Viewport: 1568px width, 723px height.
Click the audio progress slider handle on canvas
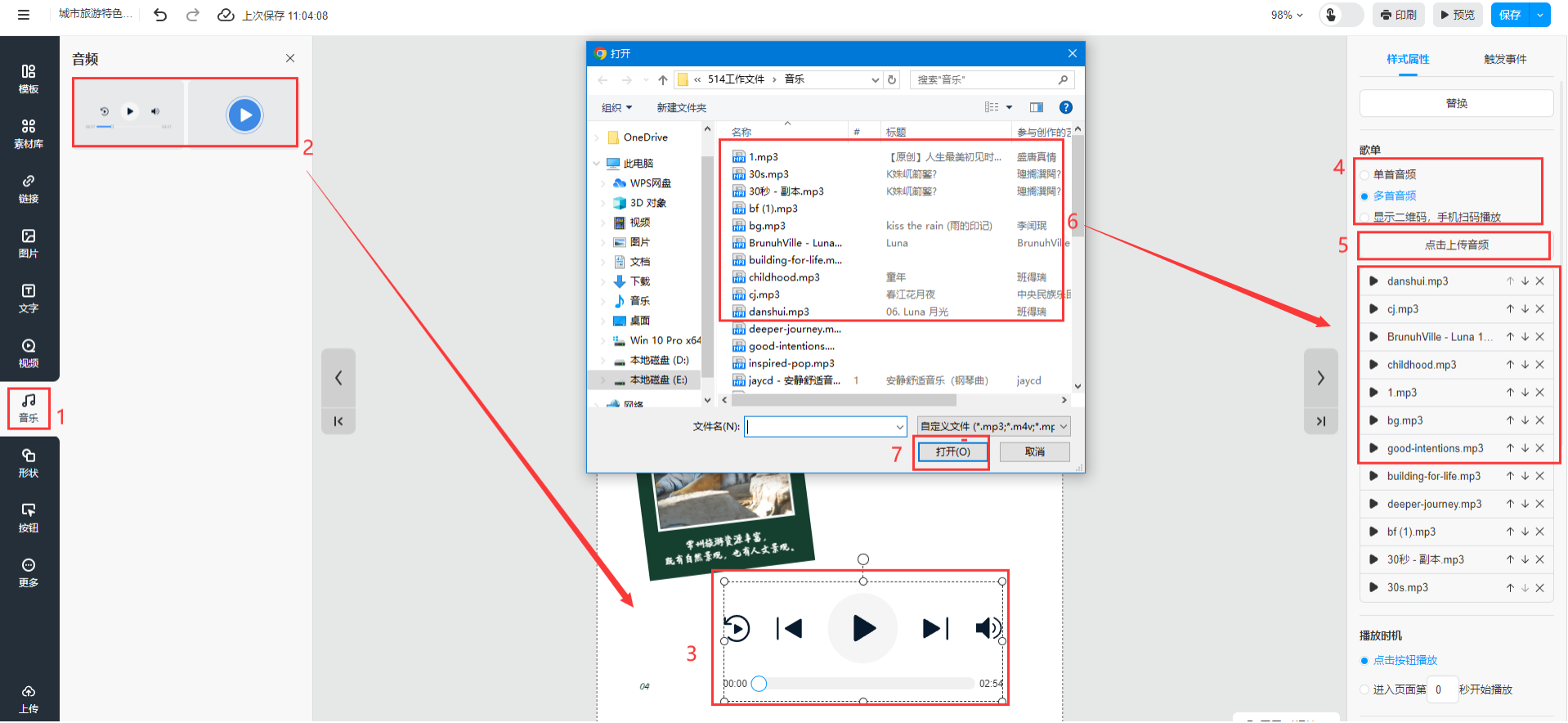pyautogui.click(x=759, y=684)
